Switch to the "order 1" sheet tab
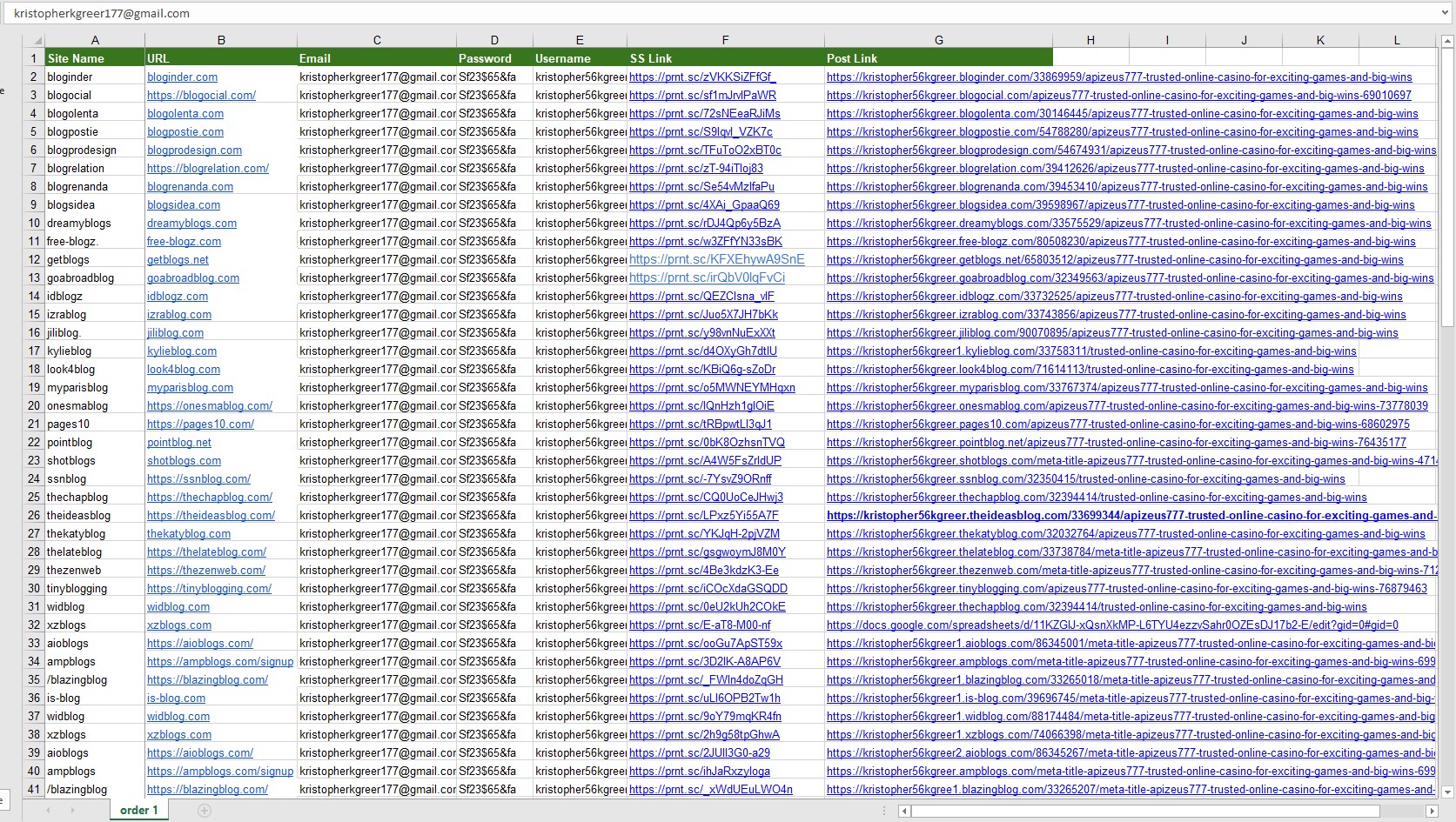1456x822 pixels. coord(139,811)
